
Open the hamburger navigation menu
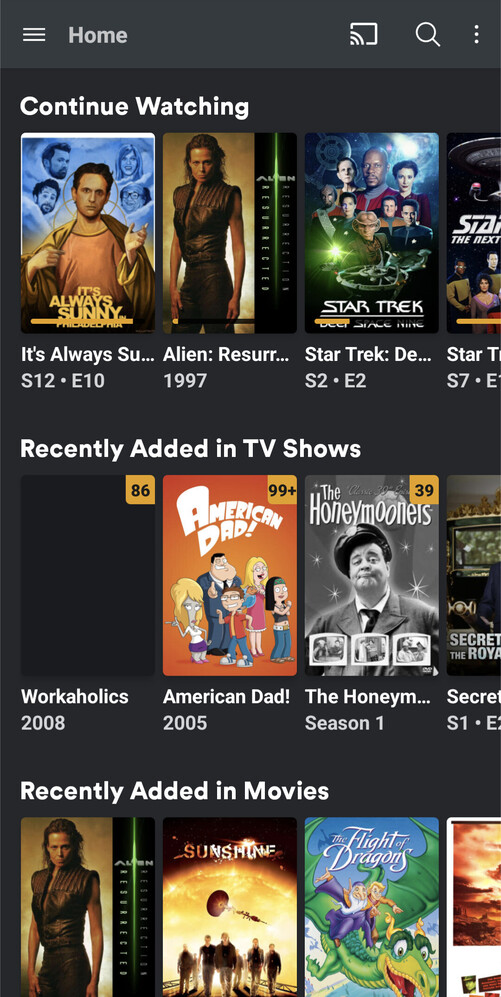pos(34,34)
